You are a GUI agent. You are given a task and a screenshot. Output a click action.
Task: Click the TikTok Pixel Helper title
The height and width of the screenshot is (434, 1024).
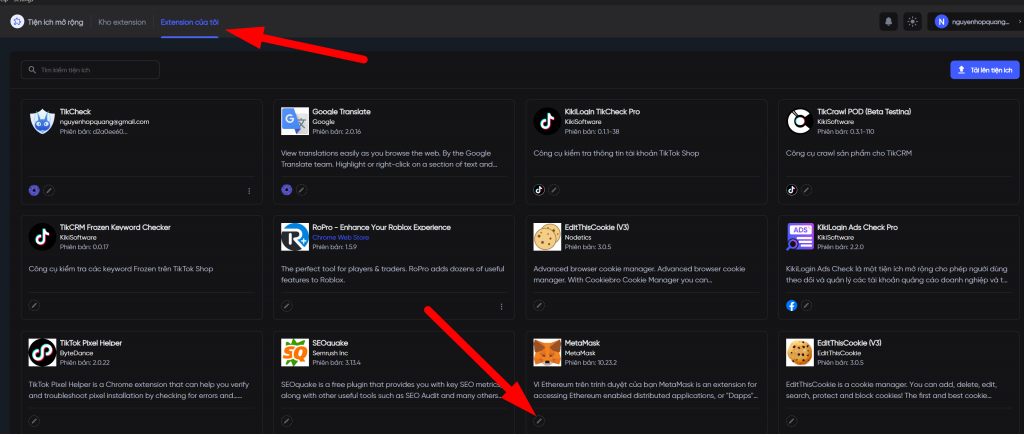tap(91, 343)
